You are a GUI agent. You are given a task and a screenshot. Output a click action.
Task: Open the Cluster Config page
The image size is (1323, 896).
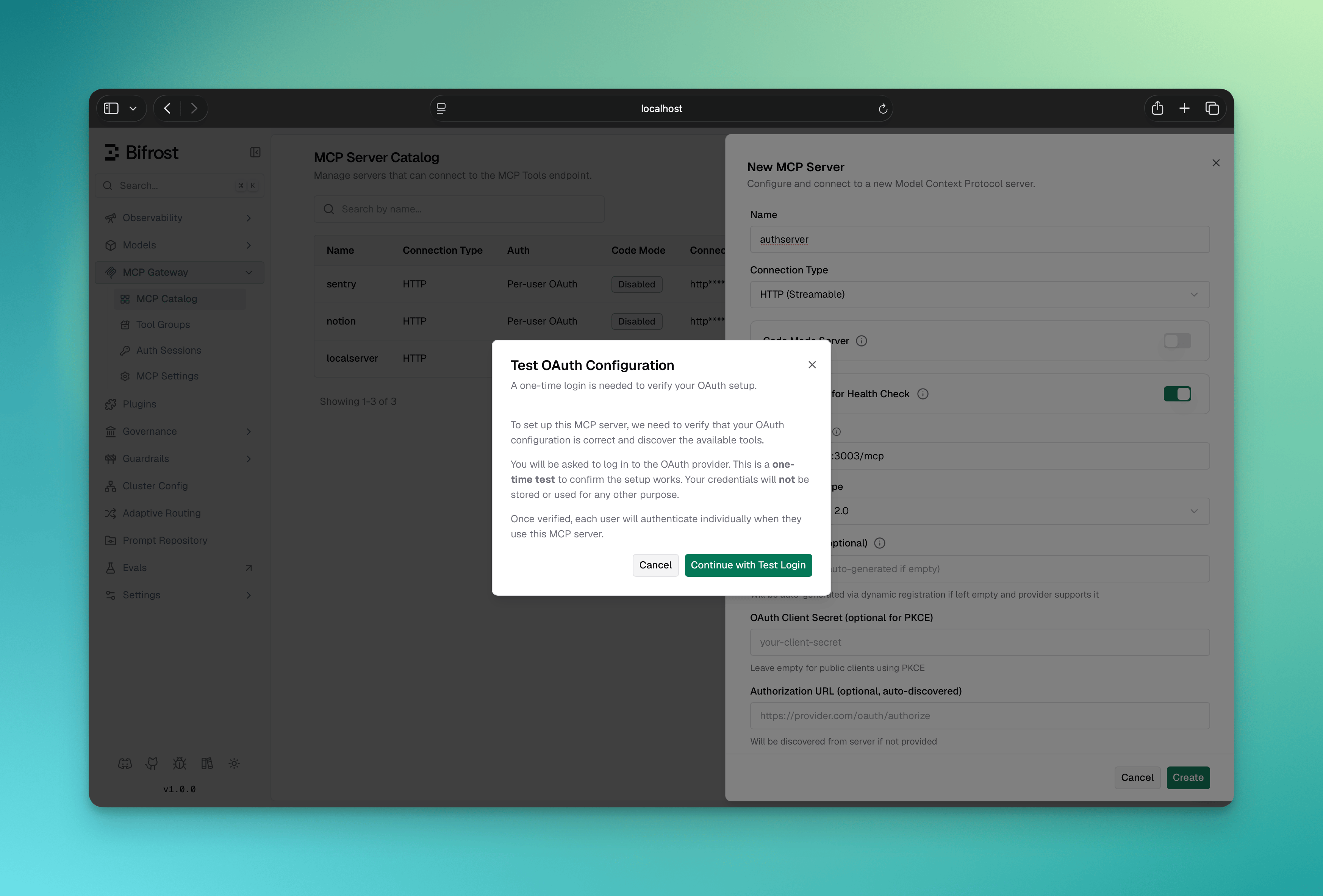[x=180, y=486]
